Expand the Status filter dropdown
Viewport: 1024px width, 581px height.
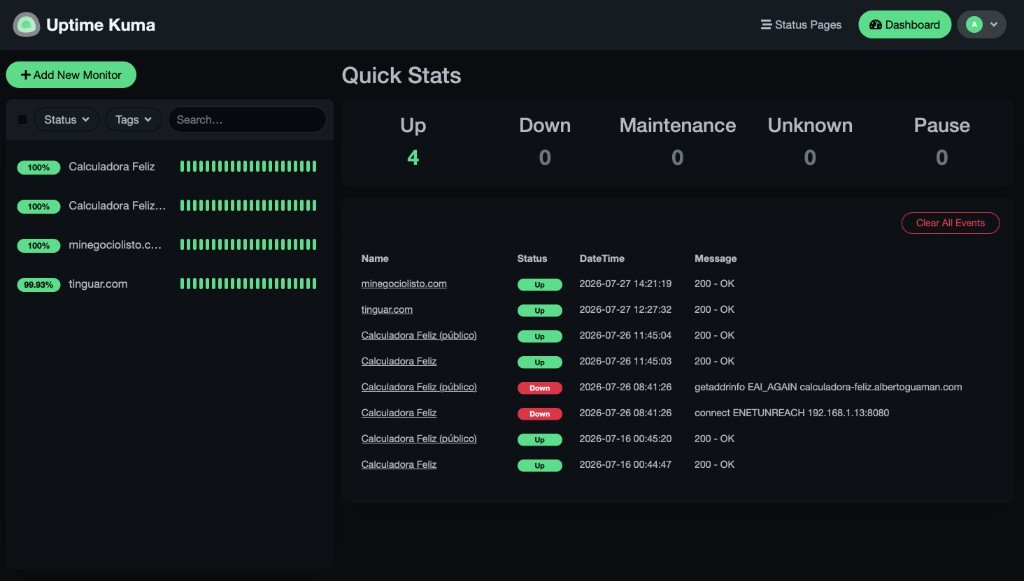point(67,119)
